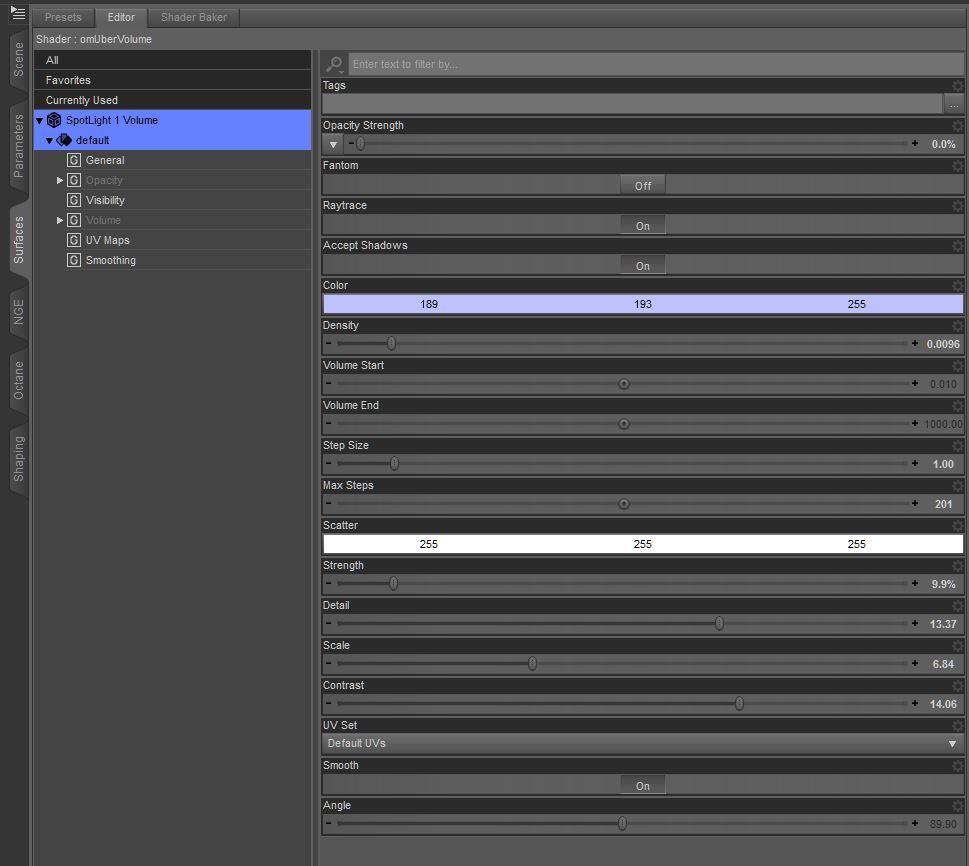Click the General group G icon
This screenshot has width=969, height=866.
tap(74, 160)
